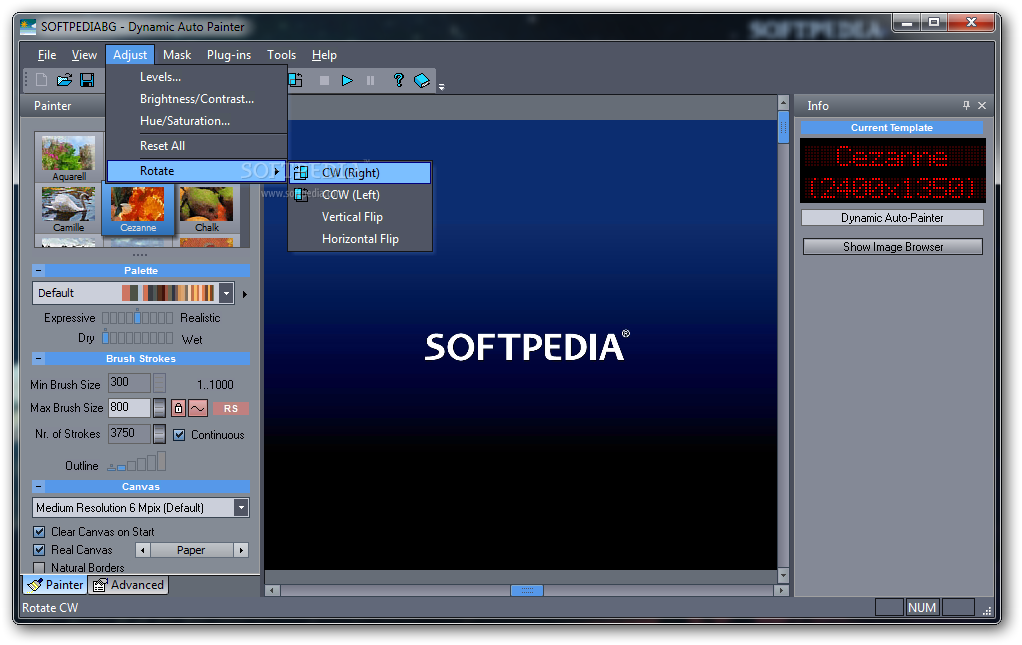The image size is (1022, 645).
Task: Click the lock icon beside Max Brush Size
Action: (x=178, y=408)
